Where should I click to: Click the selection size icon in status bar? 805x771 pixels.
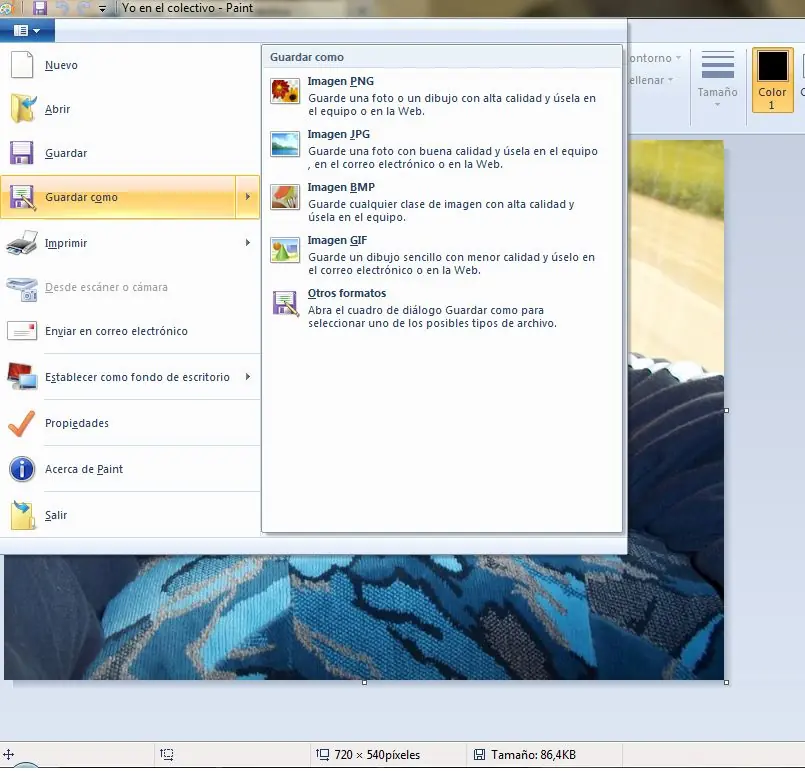click(x=166, y=754)
